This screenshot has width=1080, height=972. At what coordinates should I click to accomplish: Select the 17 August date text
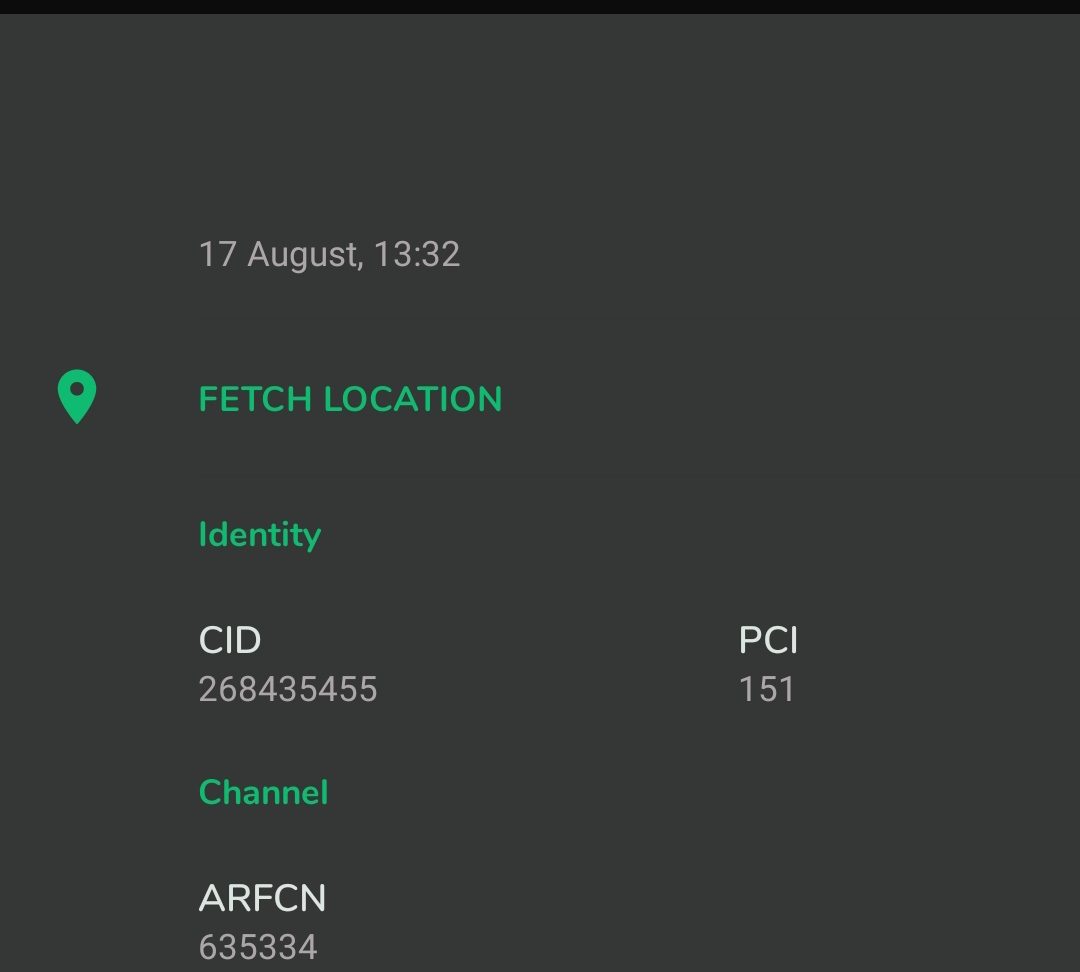tap(278, 254)
